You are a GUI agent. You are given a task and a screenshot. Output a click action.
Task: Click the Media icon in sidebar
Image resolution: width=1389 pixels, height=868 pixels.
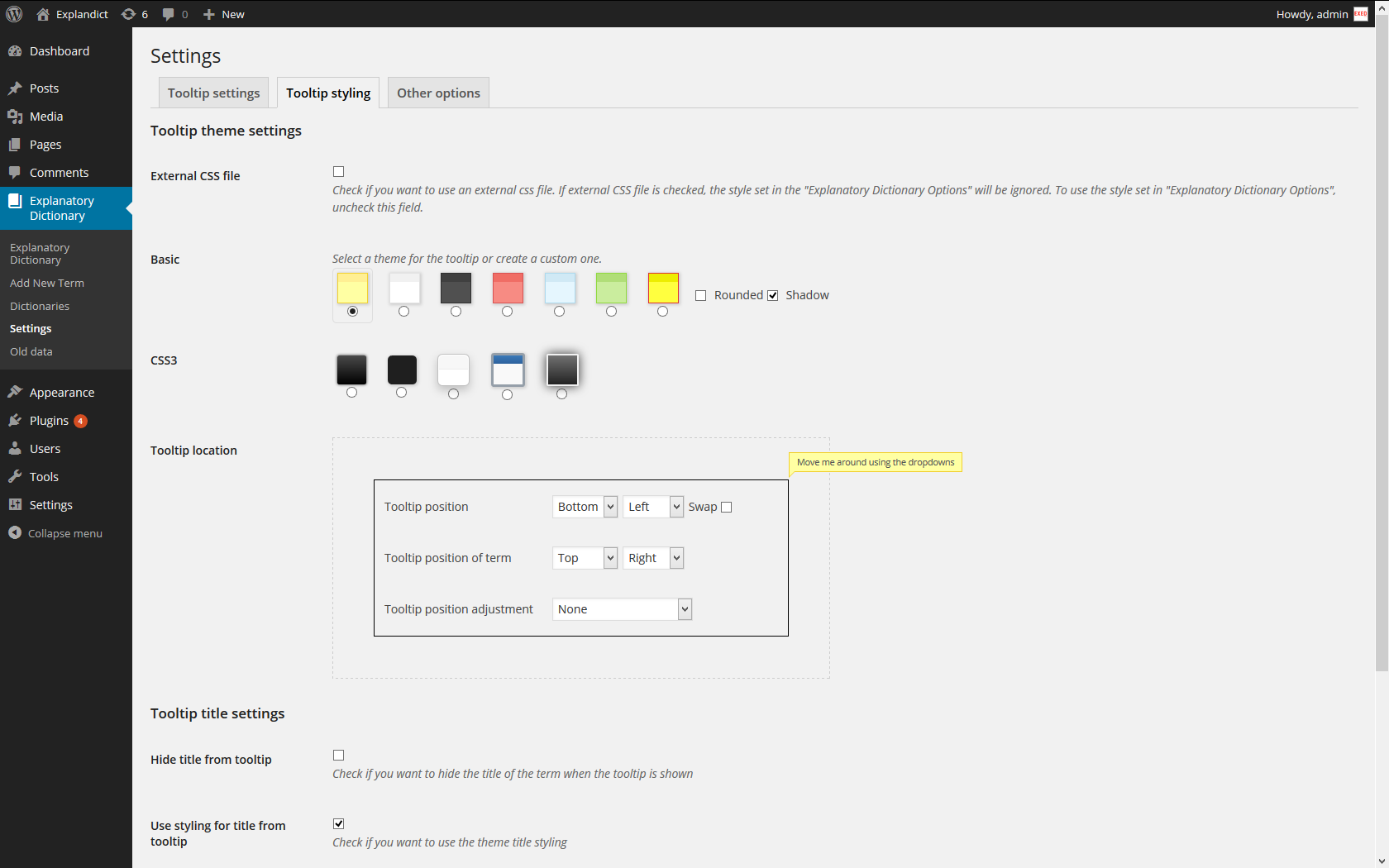coord(15,117)
